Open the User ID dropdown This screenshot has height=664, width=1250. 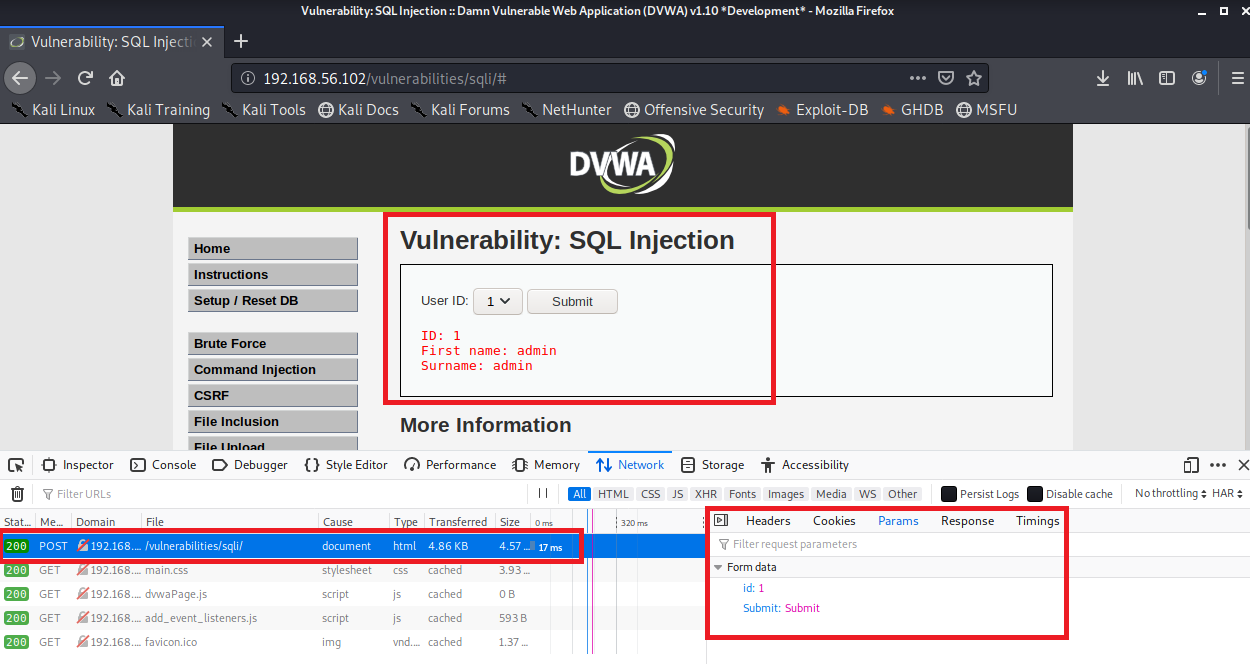pyautogui.click(x=497, y=301)
